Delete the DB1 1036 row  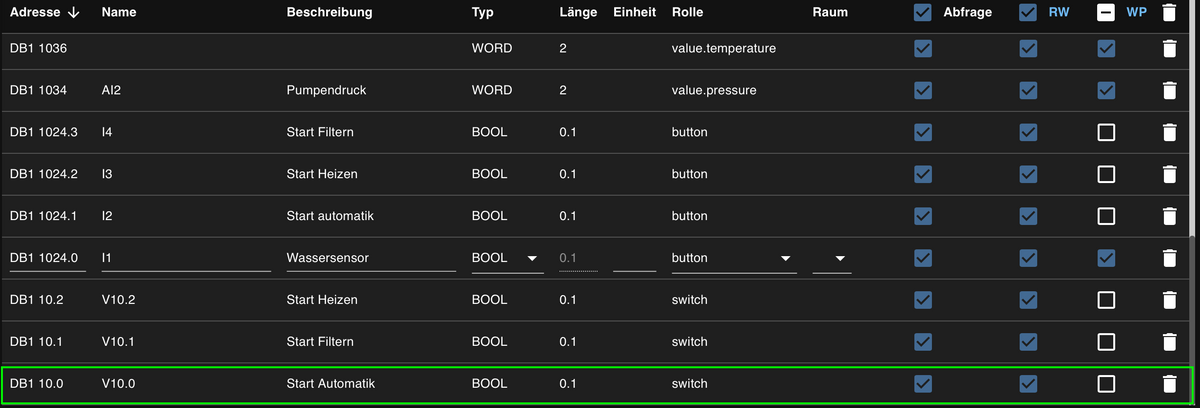(1168, 48)
